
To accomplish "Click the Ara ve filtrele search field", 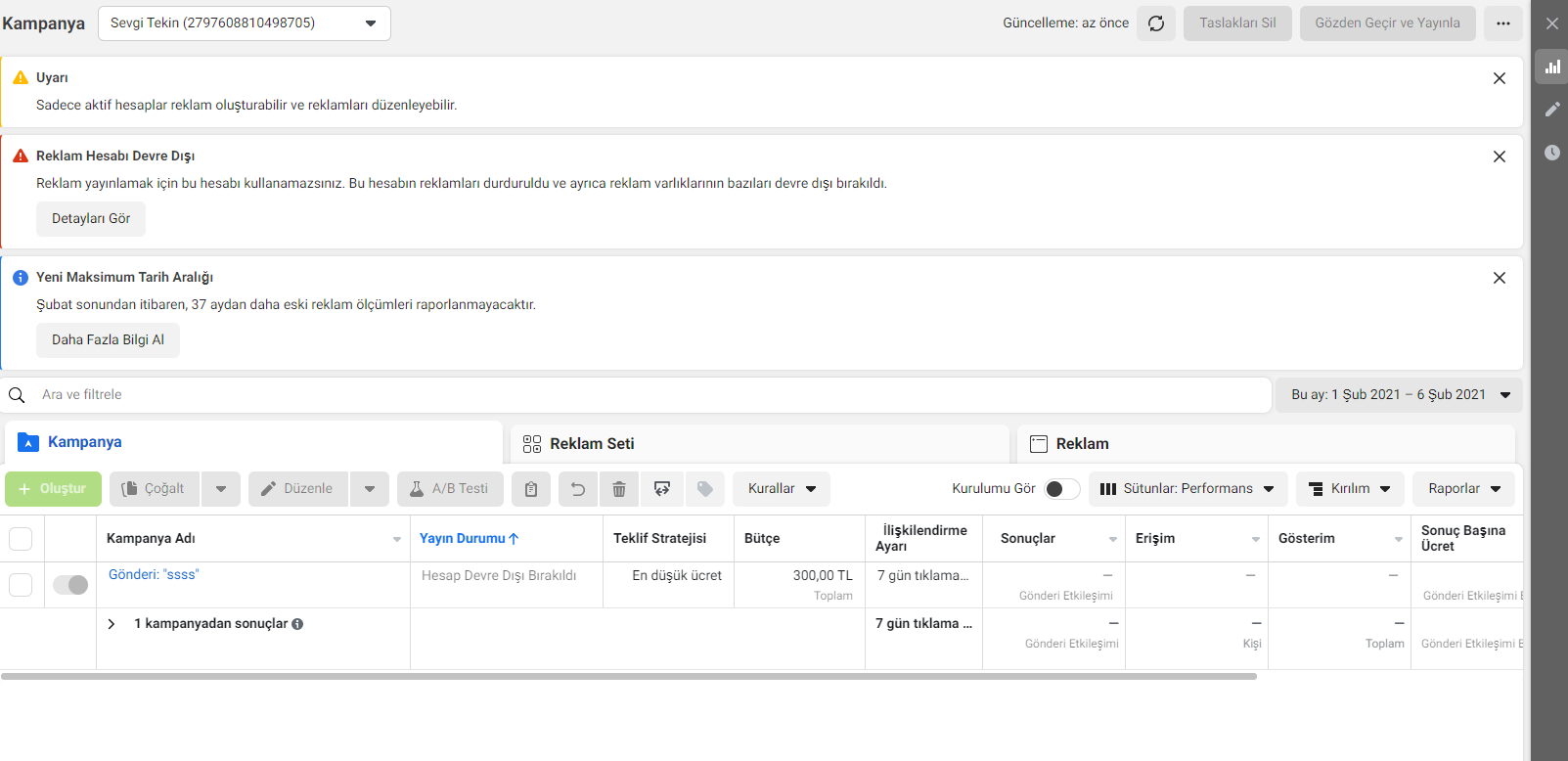I will 636,395.
